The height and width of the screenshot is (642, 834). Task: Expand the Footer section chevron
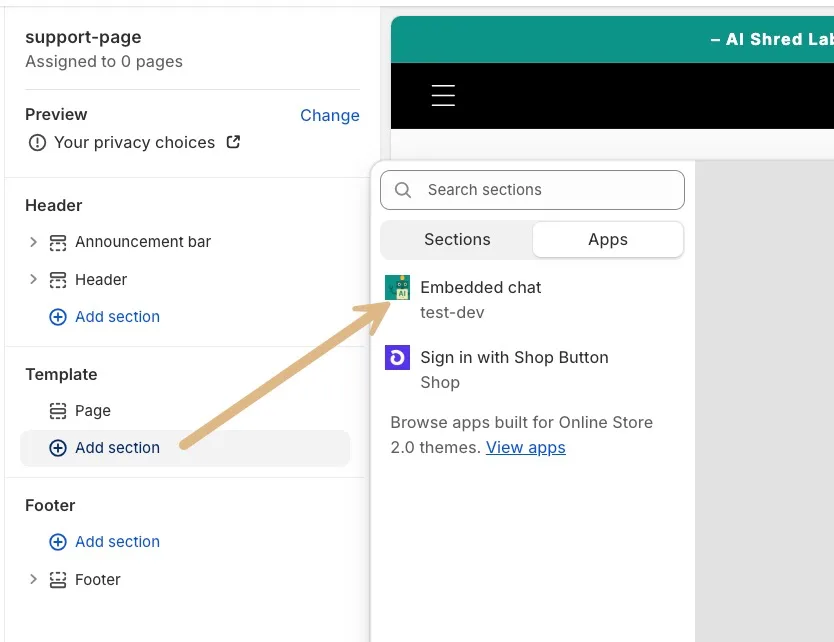pos(34,579)
